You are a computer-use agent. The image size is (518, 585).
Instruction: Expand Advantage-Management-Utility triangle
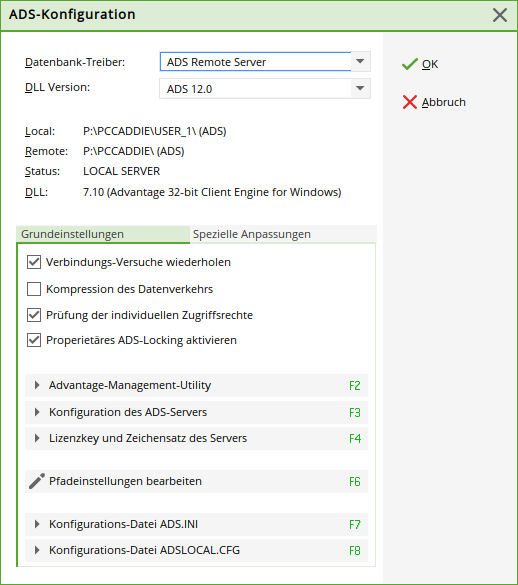coord(37,385)
